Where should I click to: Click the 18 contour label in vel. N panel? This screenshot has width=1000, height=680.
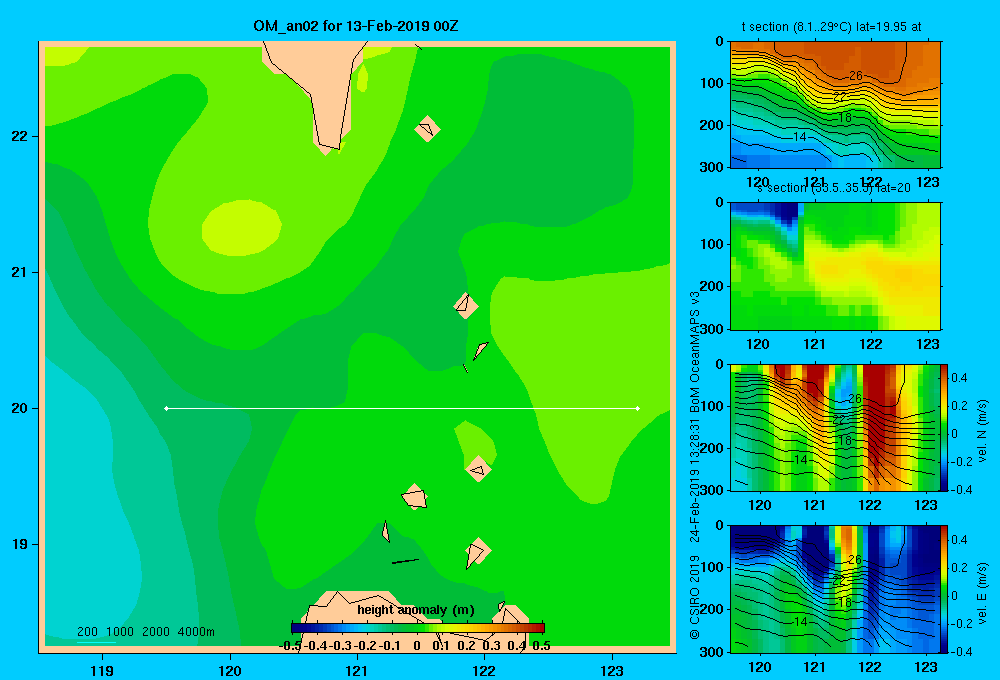[844, 440]
